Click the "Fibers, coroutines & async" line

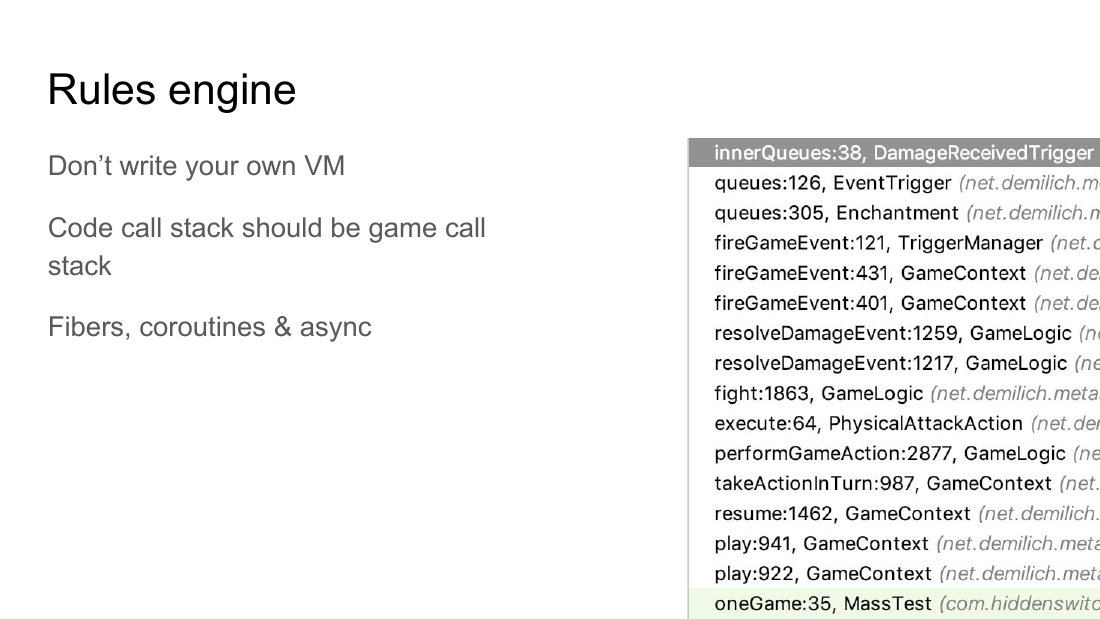[x=210, y=327]
